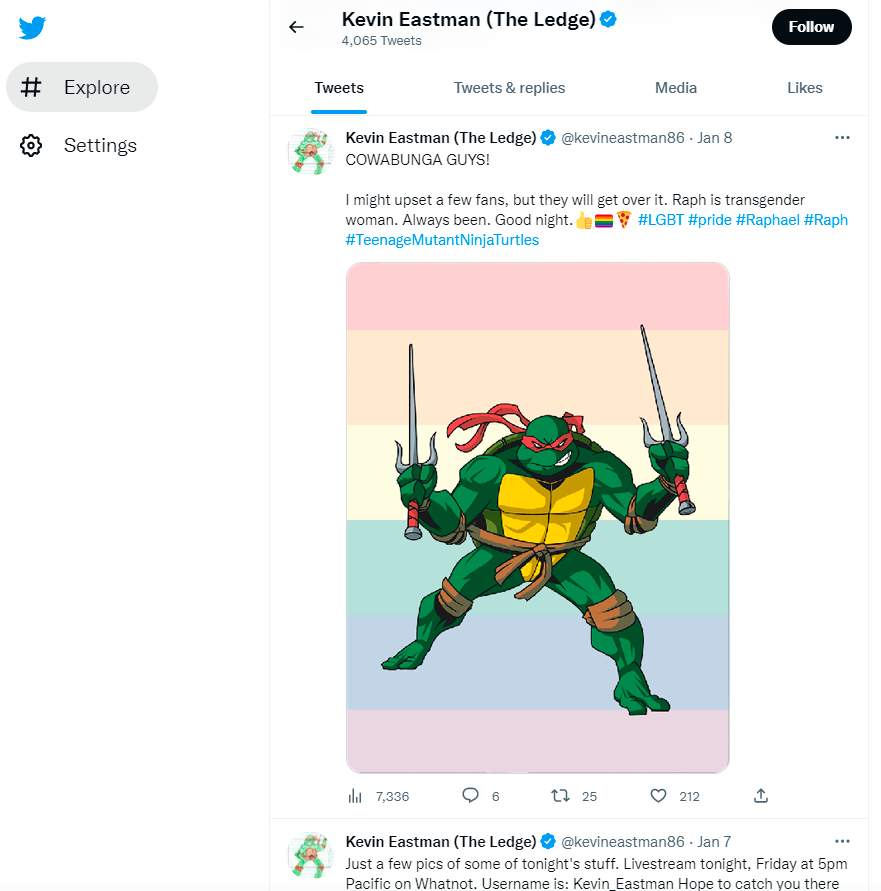View analytics for the Jan 8 tweet
The image size is (881, 891).
coord(355,796)
